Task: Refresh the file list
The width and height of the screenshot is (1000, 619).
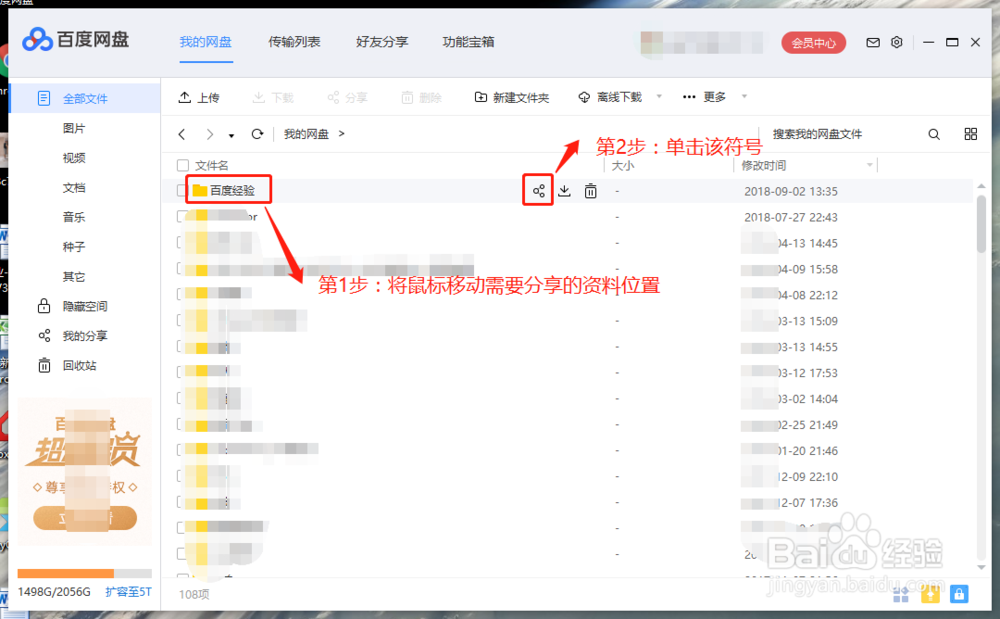Action: [257, 134]
